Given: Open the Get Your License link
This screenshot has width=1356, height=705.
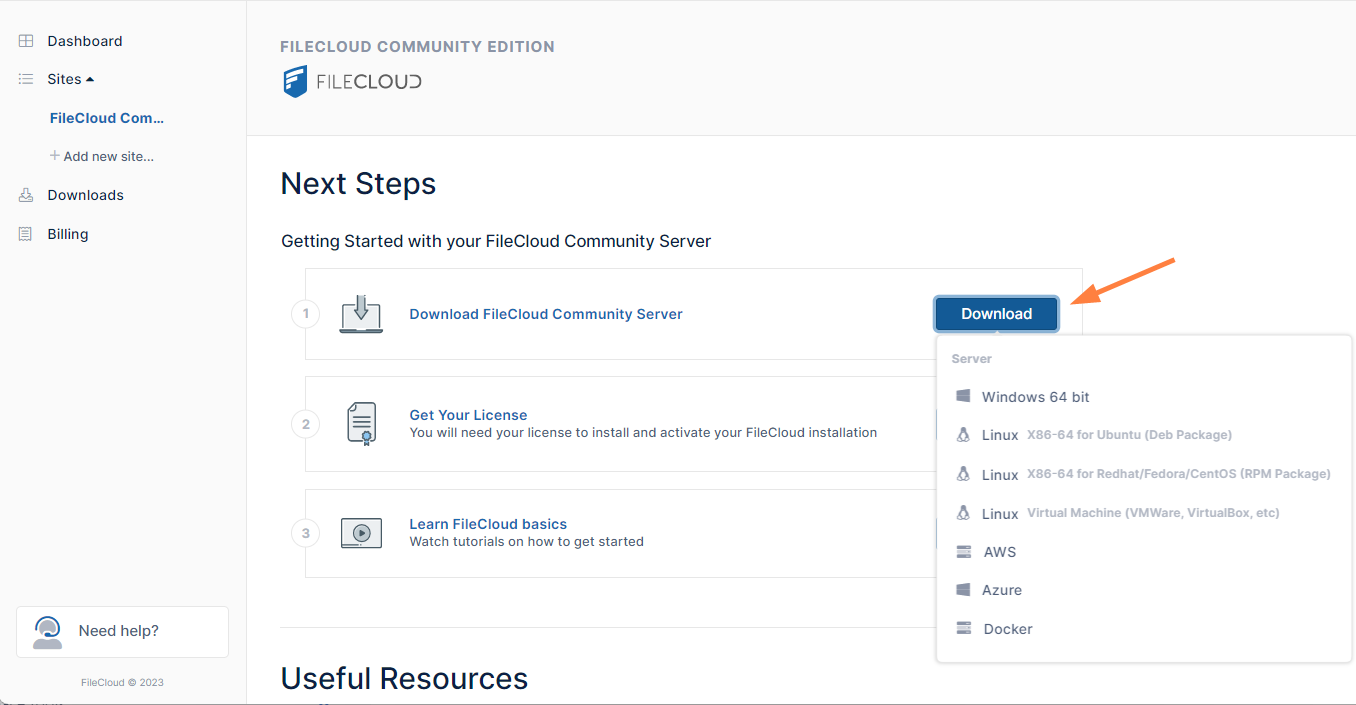Looking at the screenshot, I should click(468, 414).
